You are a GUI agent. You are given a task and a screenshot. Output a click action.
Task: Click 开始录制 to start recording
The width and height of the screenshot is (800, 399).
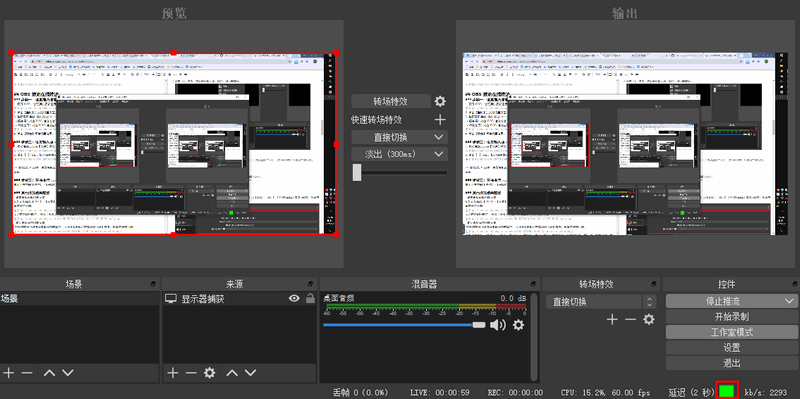[x=732, y=317]
